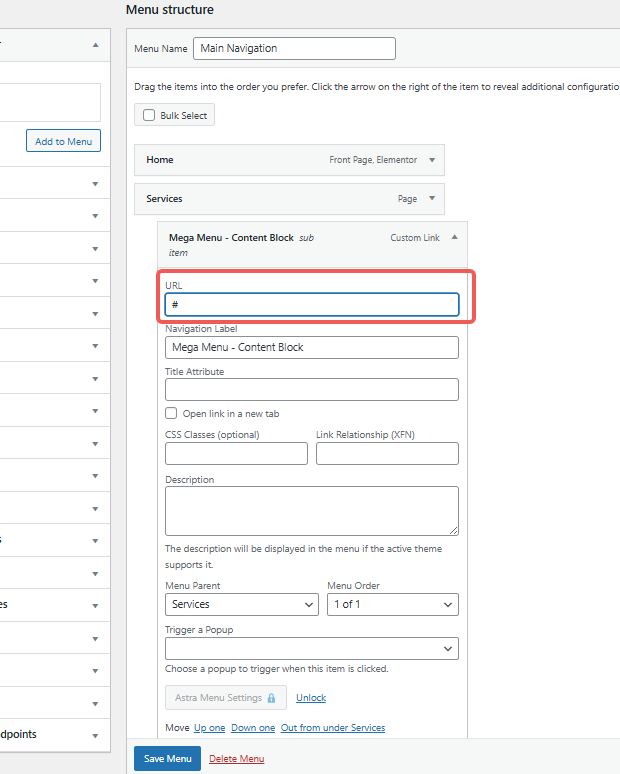Click the lock icon on Astra Menu Settings
This screenshot has height=774, width=620.
tap(271, 698)
